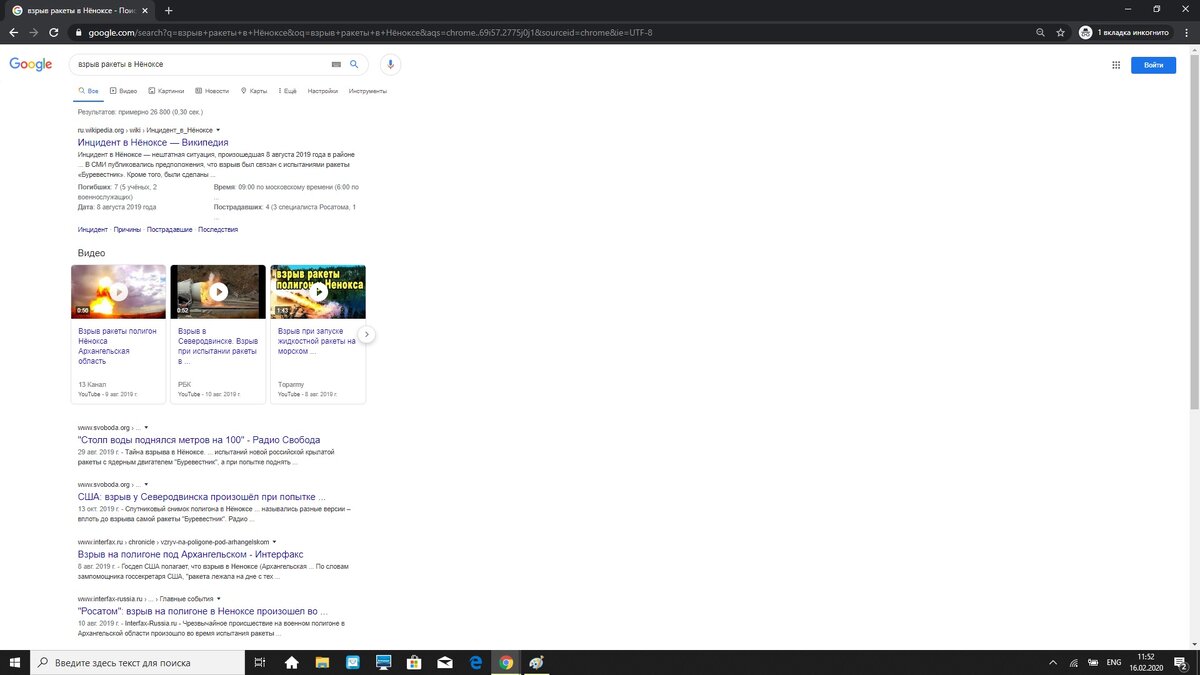Open the Инцидент sitelink
Viewport: 1200px width, 675px height.
click(x=93, y=230)
